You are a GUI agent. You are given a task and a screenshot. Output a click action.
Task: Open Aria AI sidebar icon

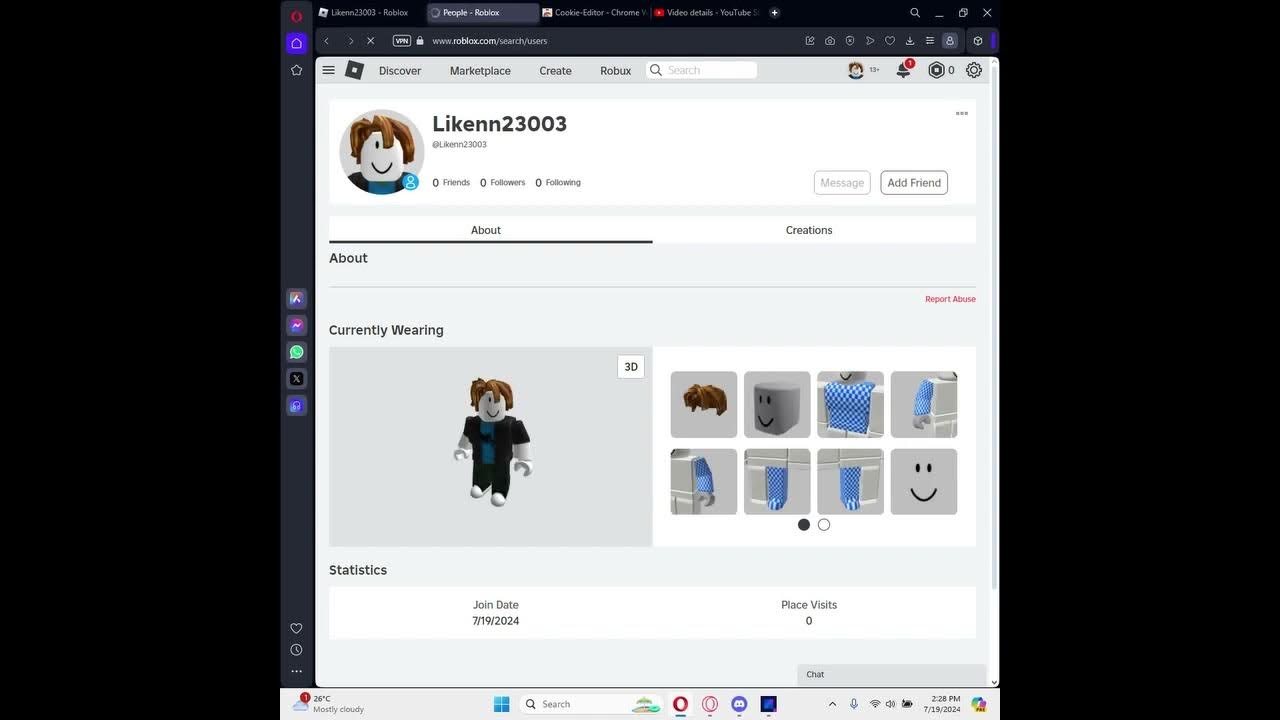296,298
